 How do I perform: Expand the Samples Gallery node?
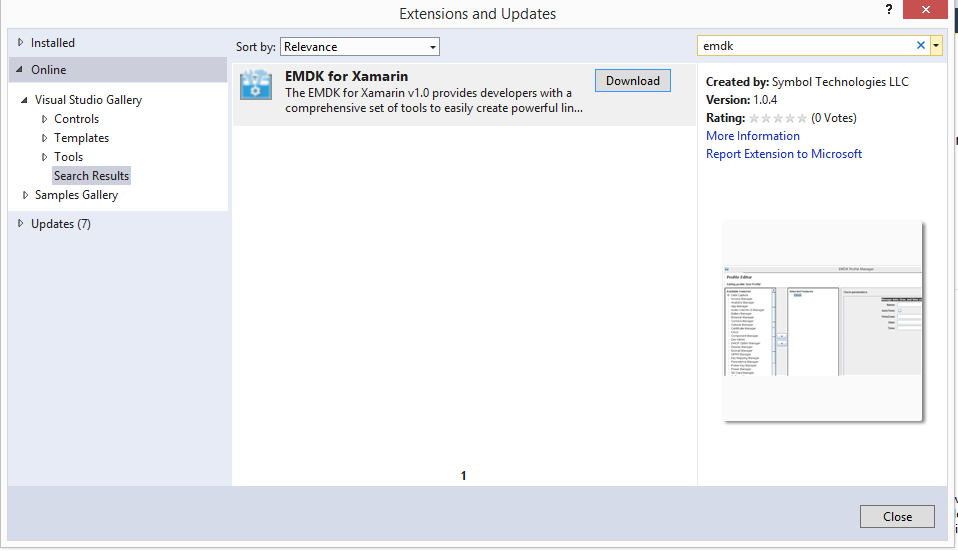click(x=25, y=195)
